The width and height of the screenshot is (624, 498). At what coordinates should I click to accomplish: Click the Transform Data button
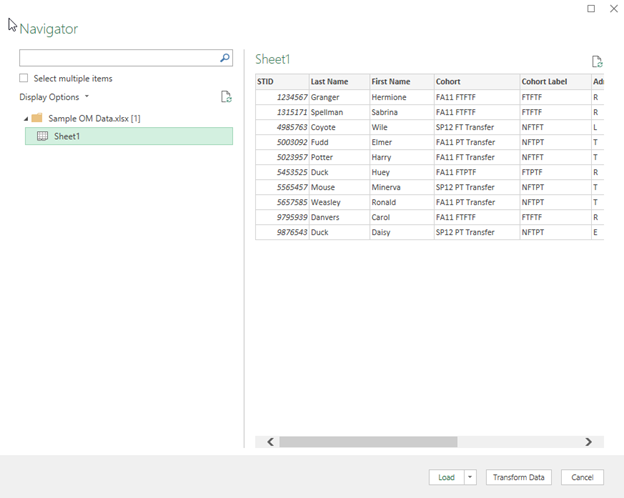tap(519, 477)
